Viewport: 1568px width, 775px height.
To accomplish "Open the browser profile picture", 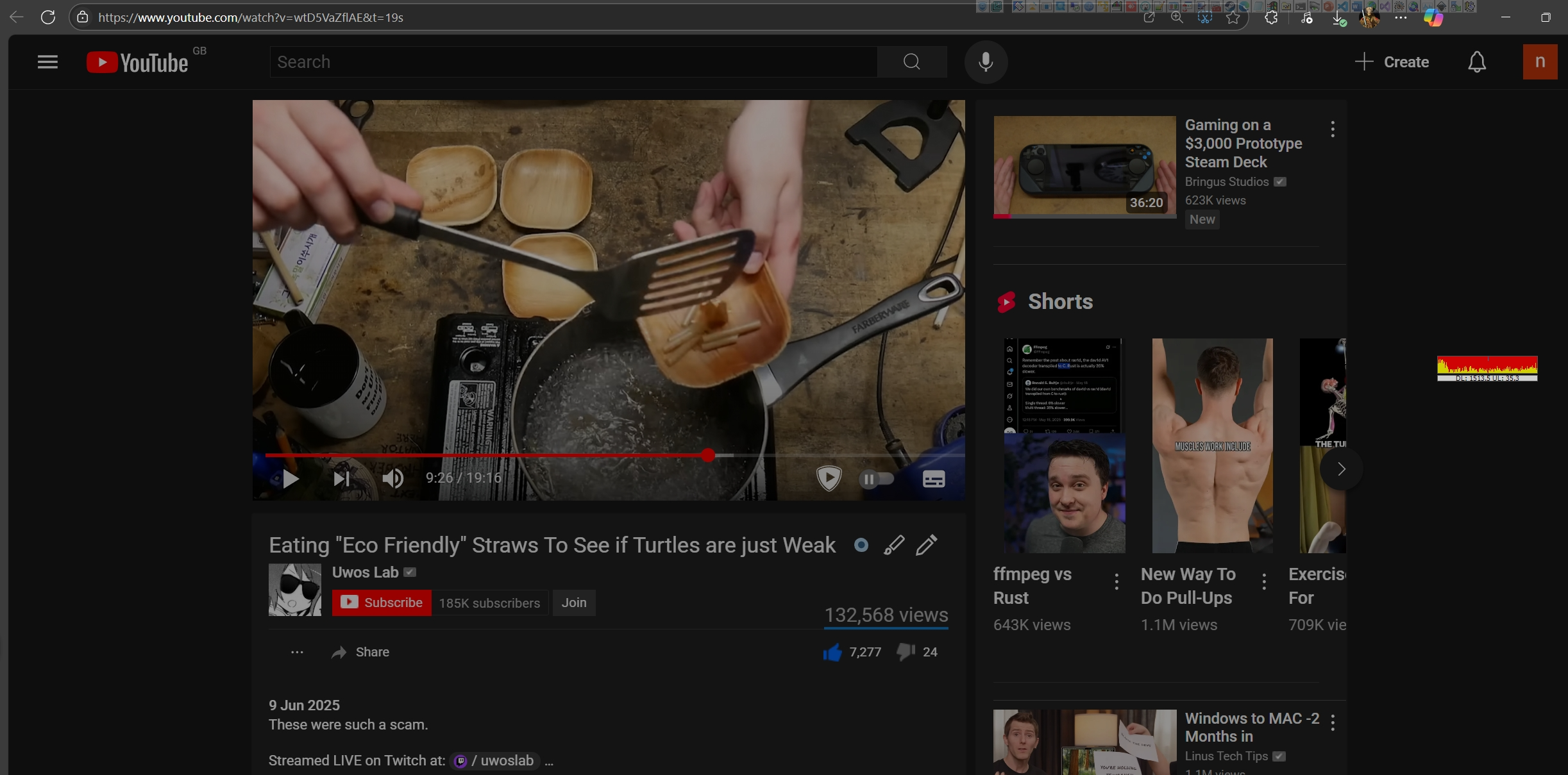I will [1369, 17].
